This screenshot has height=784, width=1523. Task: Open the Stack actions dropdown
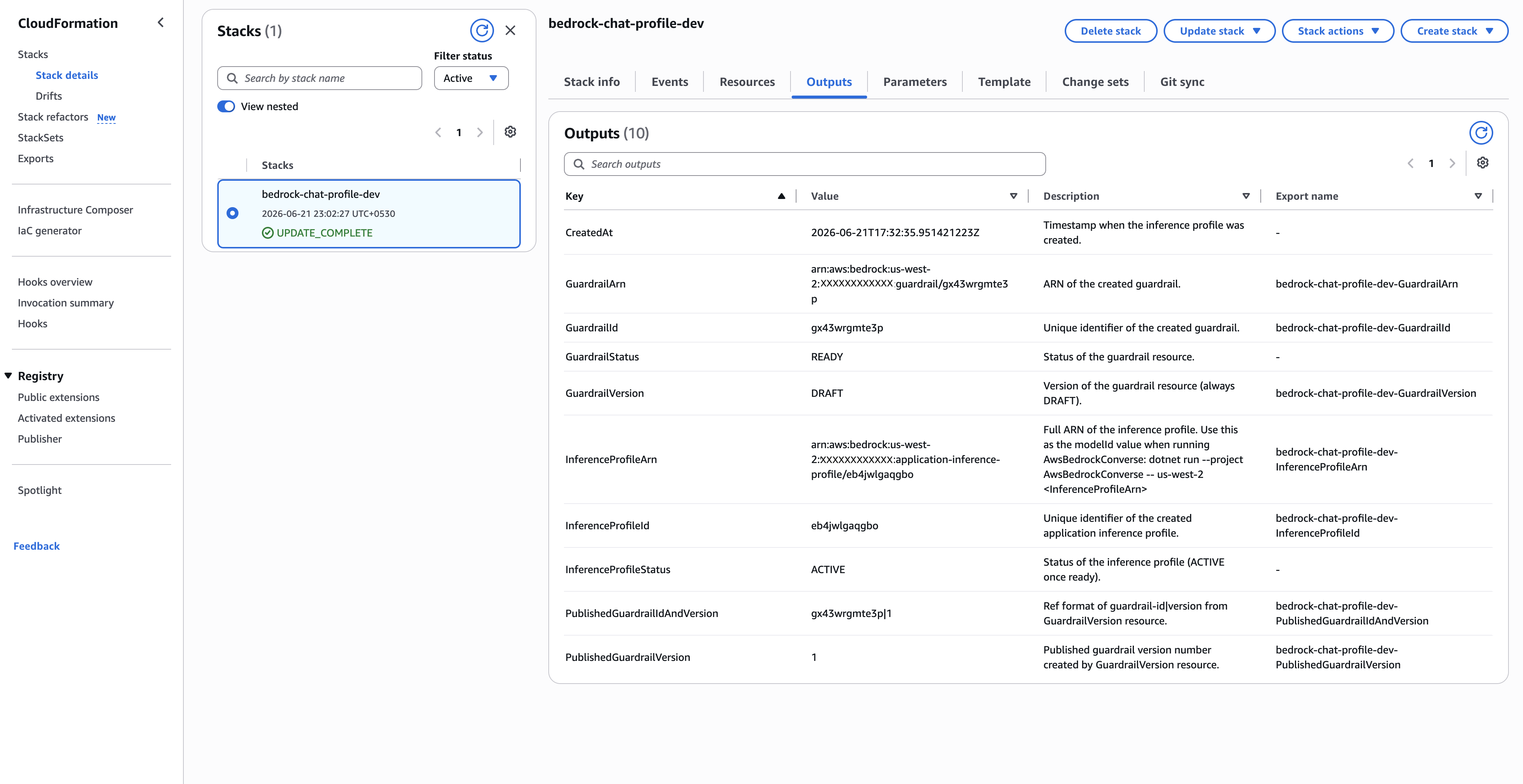[x=1338, y=31]
